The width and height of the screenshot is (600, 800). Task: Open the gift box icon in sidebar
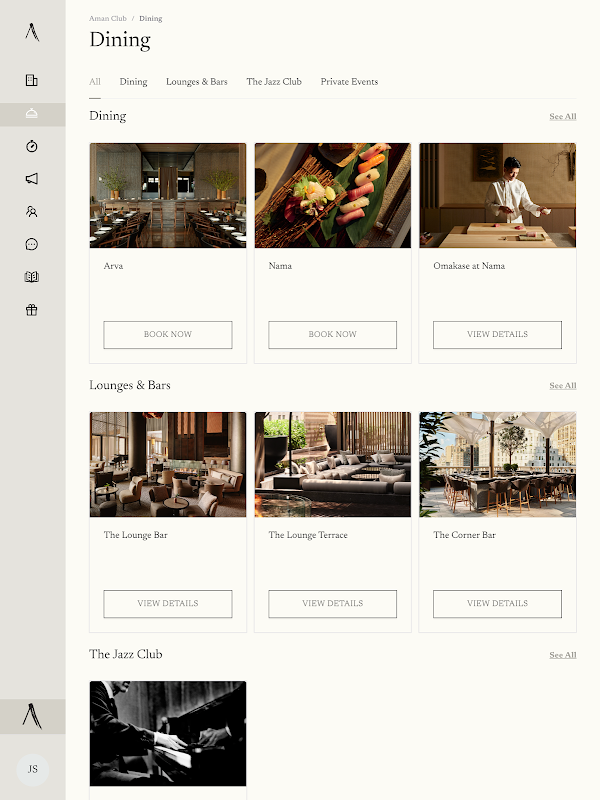click(x=32, y=310)
